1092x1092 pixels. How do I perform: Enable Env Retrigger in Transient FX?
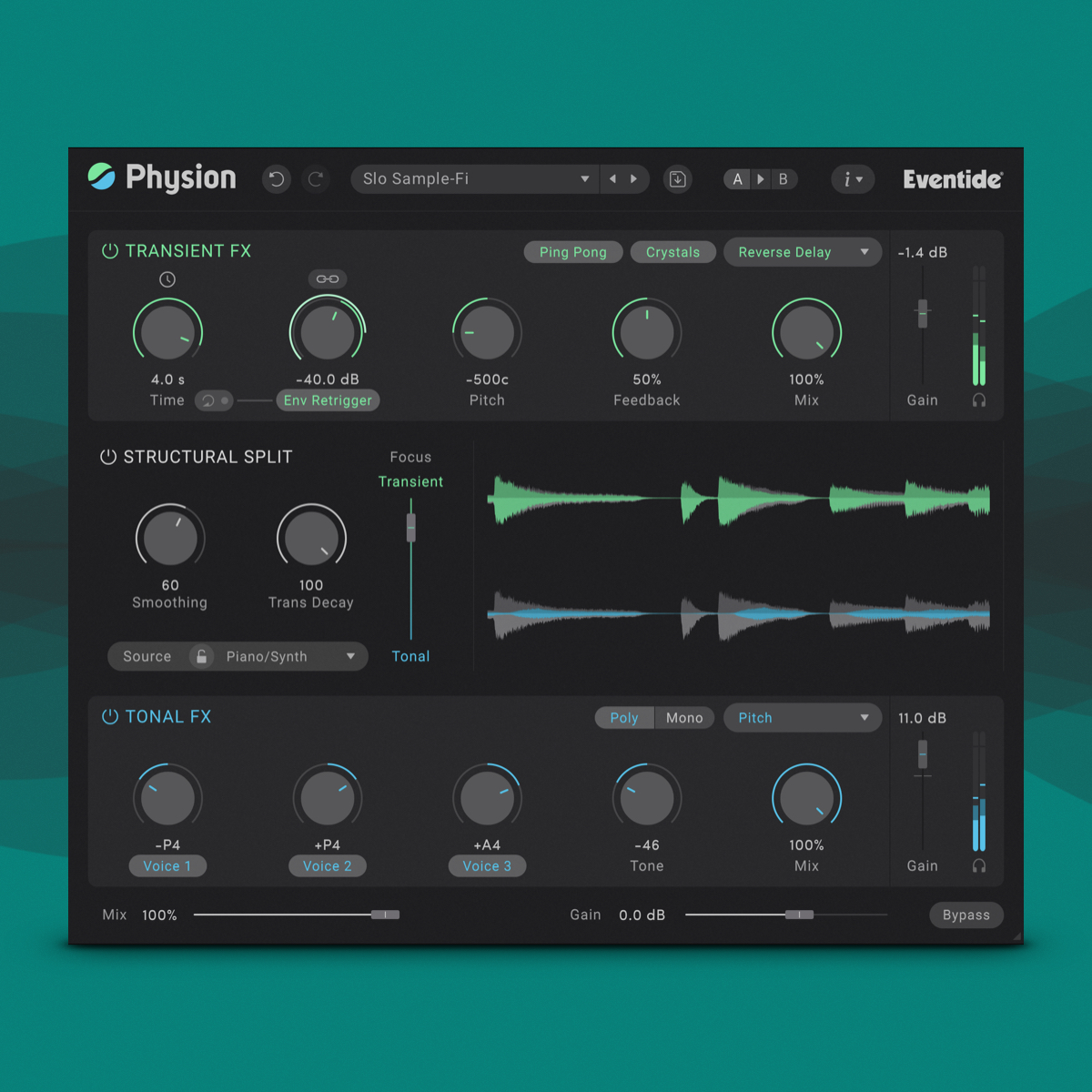tap(328, 399)
